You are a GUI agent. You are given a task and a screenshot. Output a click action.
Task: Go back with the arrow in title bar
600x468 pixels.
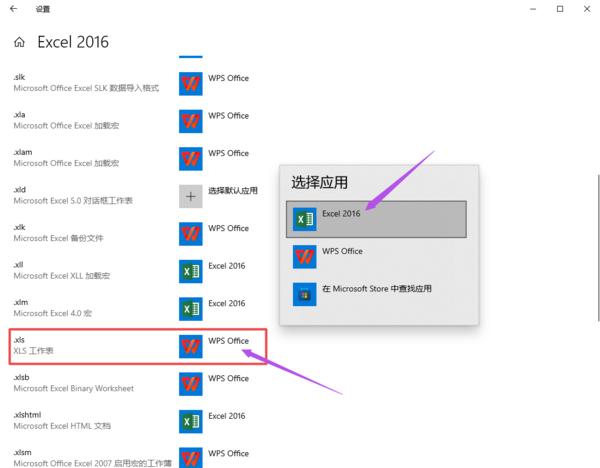(x=13, y=8)
